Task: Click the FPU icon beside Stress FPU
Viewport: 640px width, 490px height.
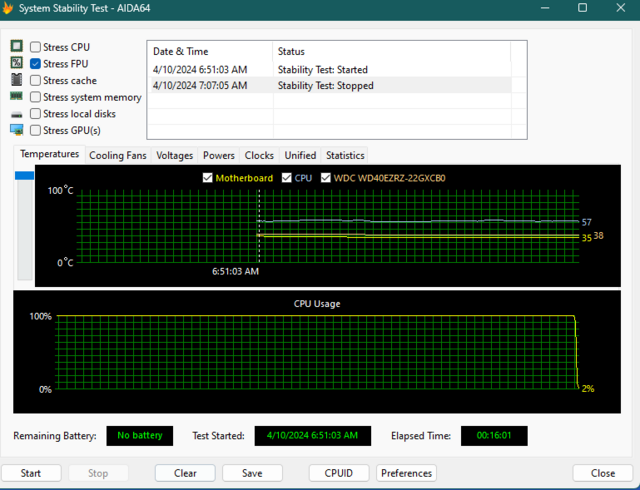Action: pos(16,64)
